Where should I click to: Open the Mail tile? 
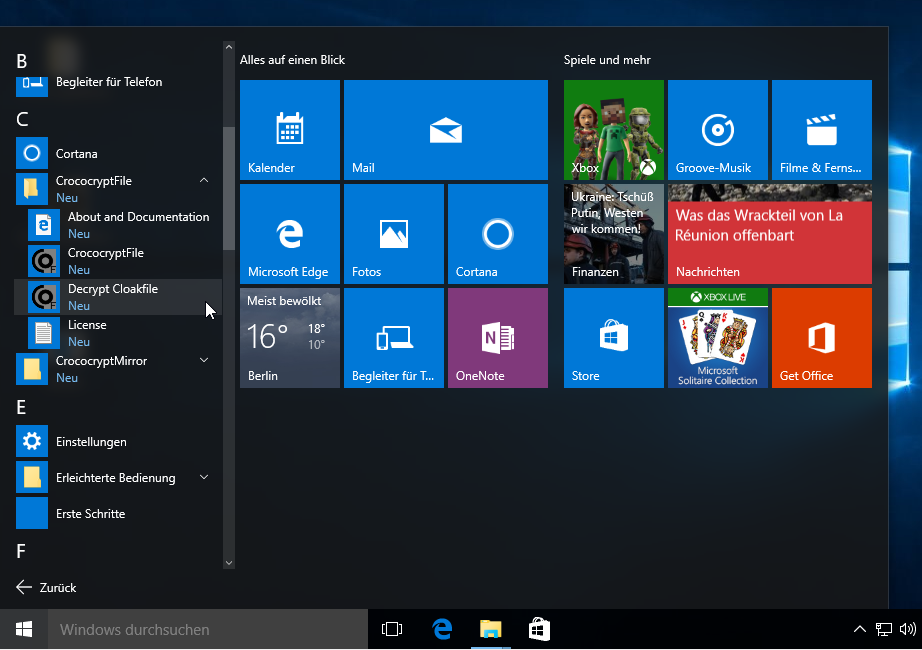[446, 130]
